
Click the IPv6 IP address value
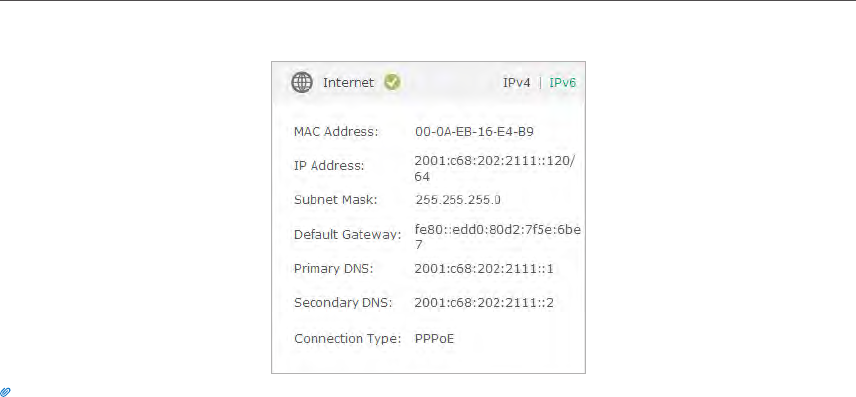pos(495,169)
